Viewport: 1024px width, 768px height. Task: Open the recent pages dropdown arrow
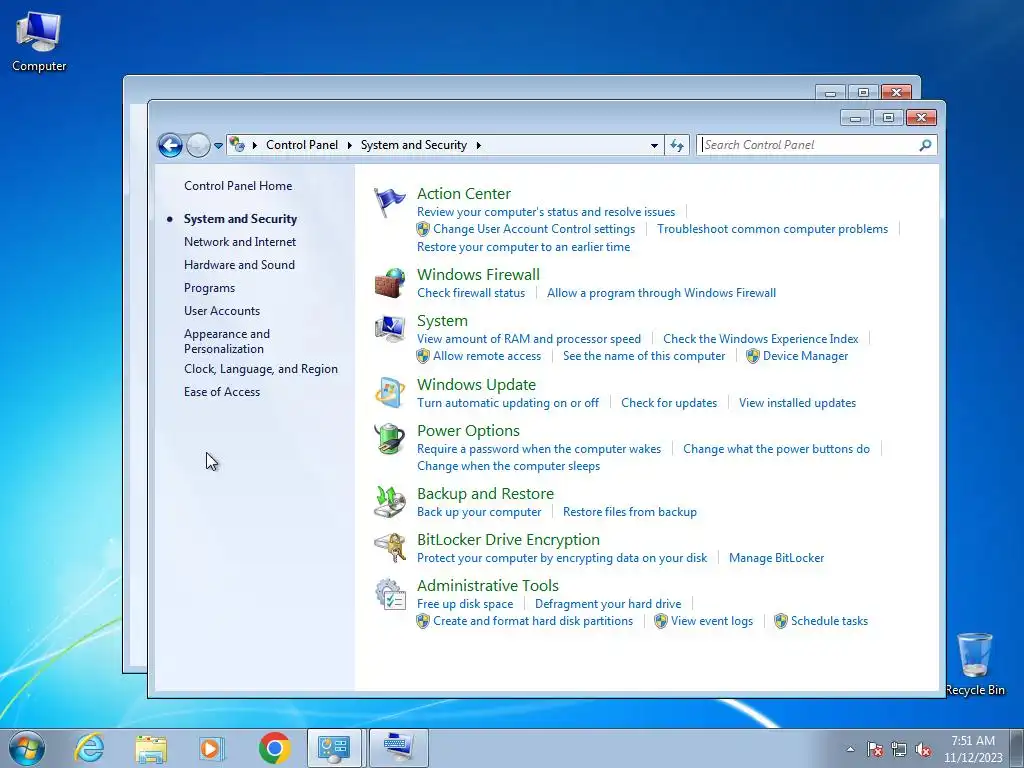click(x=218, y=146)
